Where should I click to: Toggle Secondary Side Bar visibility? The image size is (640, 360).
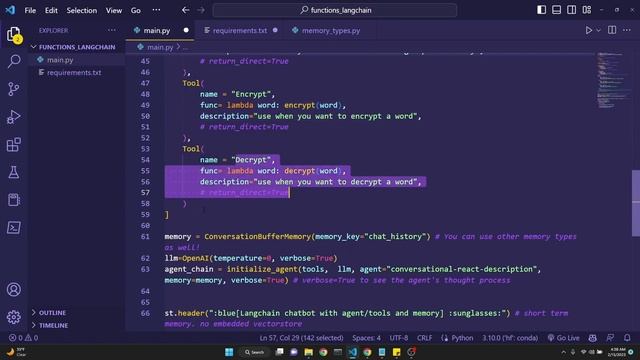(x=571, y=10)
